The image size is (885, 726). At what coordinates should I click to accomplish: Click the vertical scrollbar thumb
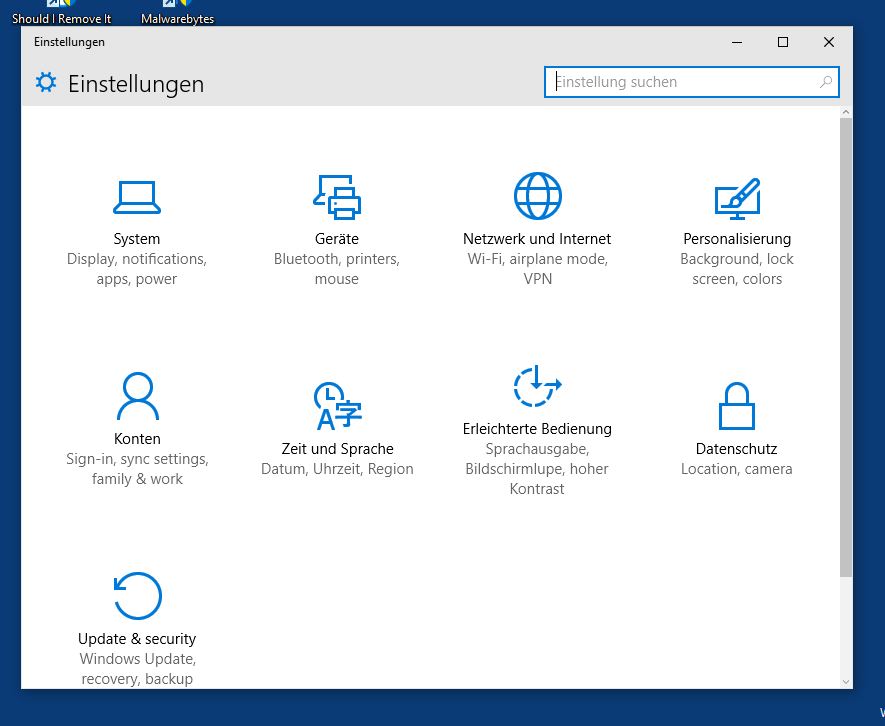(846, 345)
